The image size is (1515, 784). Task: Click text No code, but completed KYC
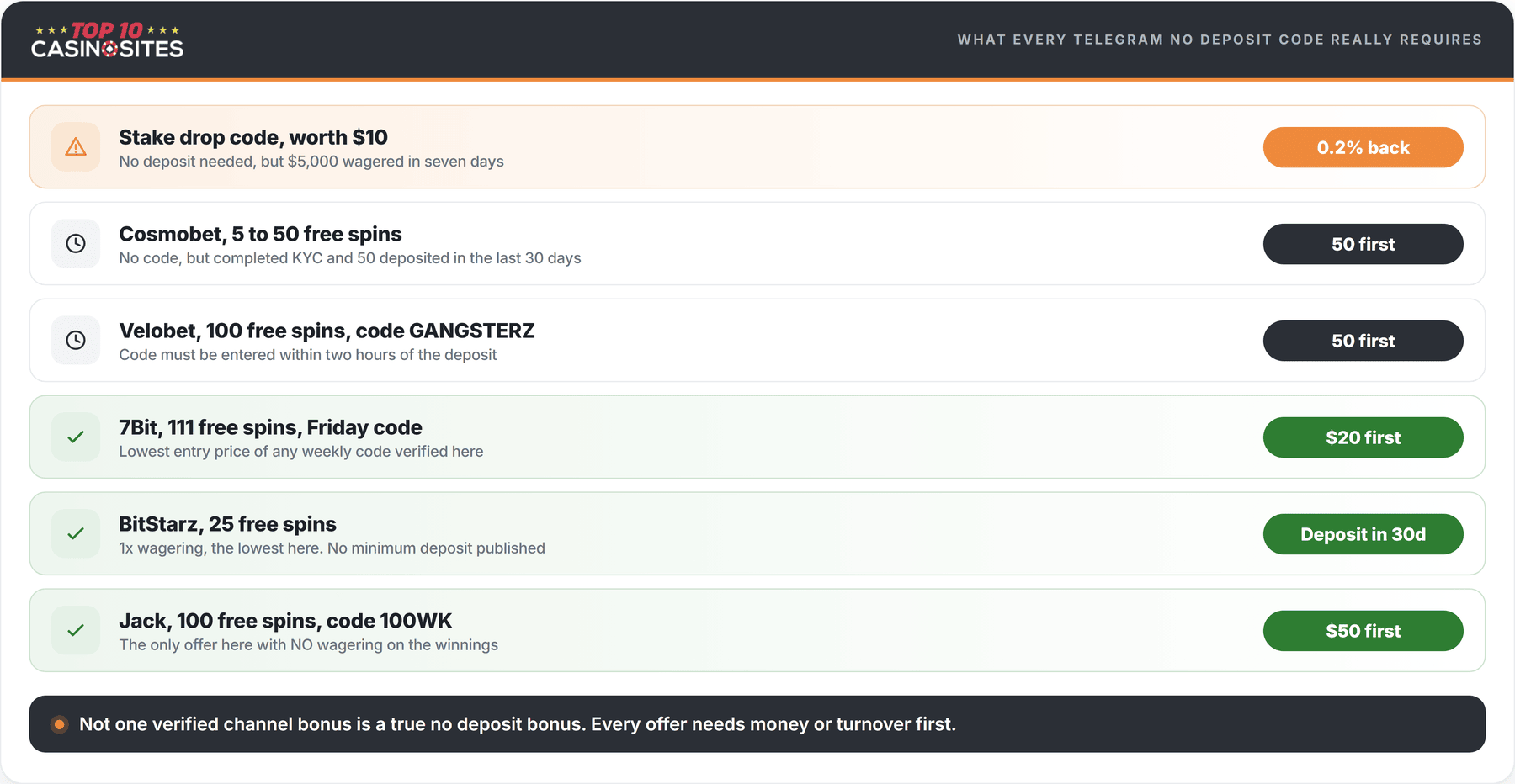pos(350,258)
